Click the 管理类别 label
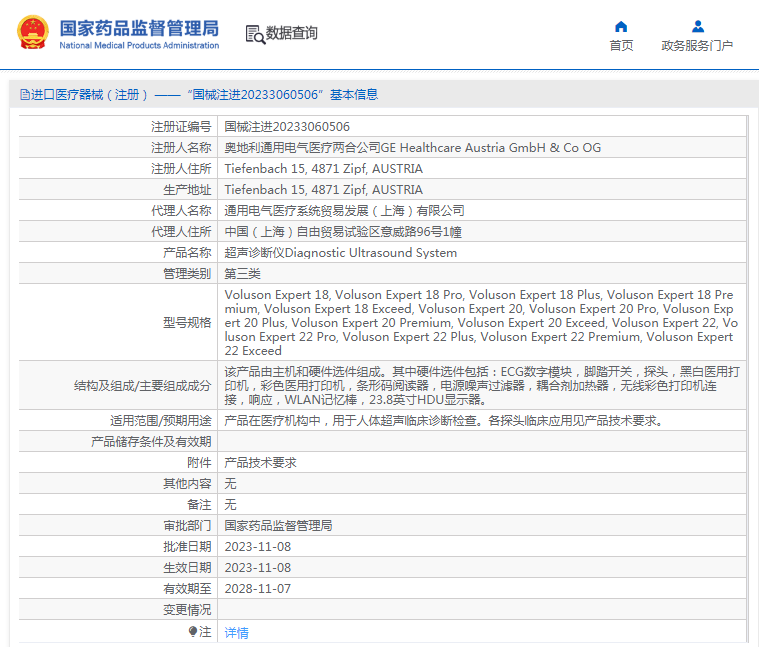759x647 pixels. [x=187, y=274]
